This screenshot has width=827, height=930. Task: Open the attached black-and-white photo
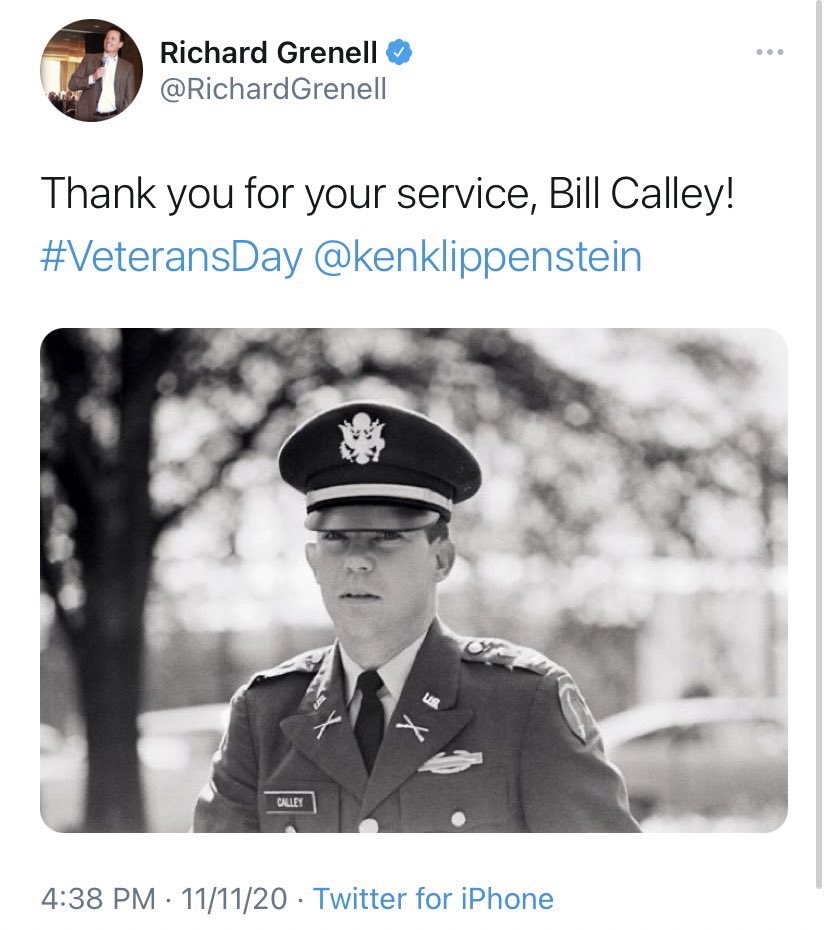point(413,580)
